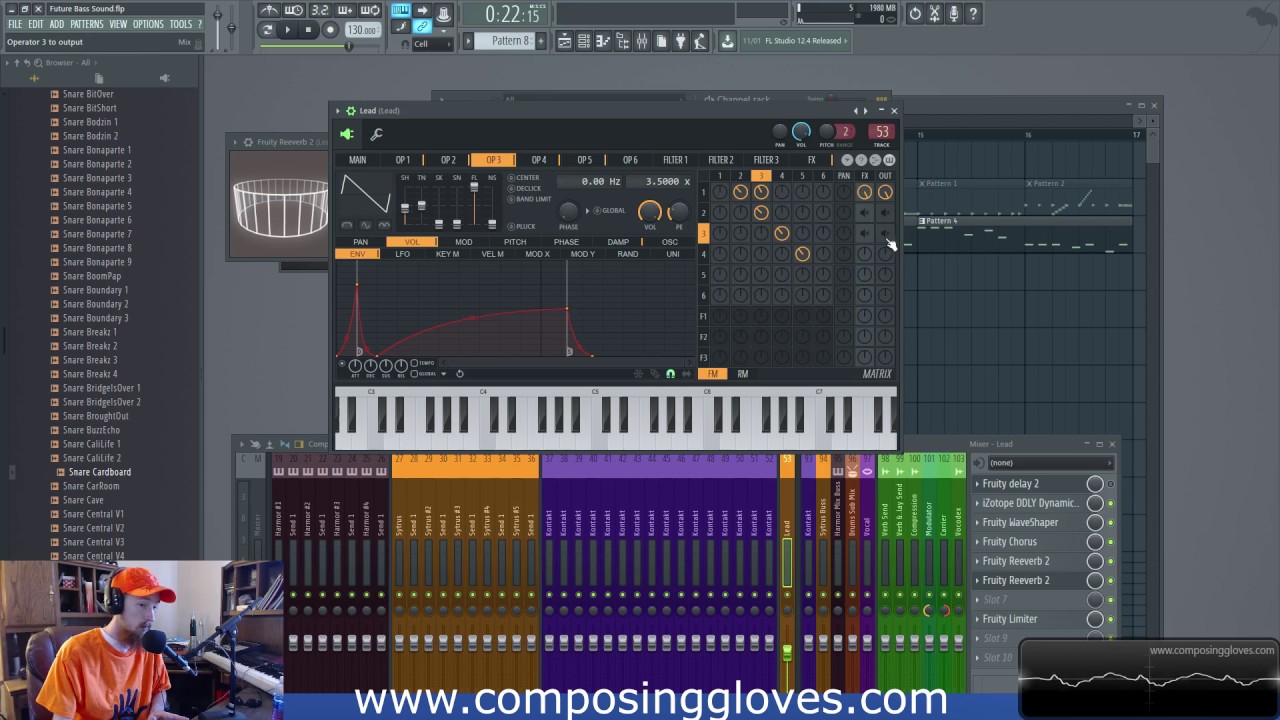This screenshot has height=720, width=1280.
Task: Toggle Fruity Chorus effect enable light in mixer
Action: [x=1110, y=542]
